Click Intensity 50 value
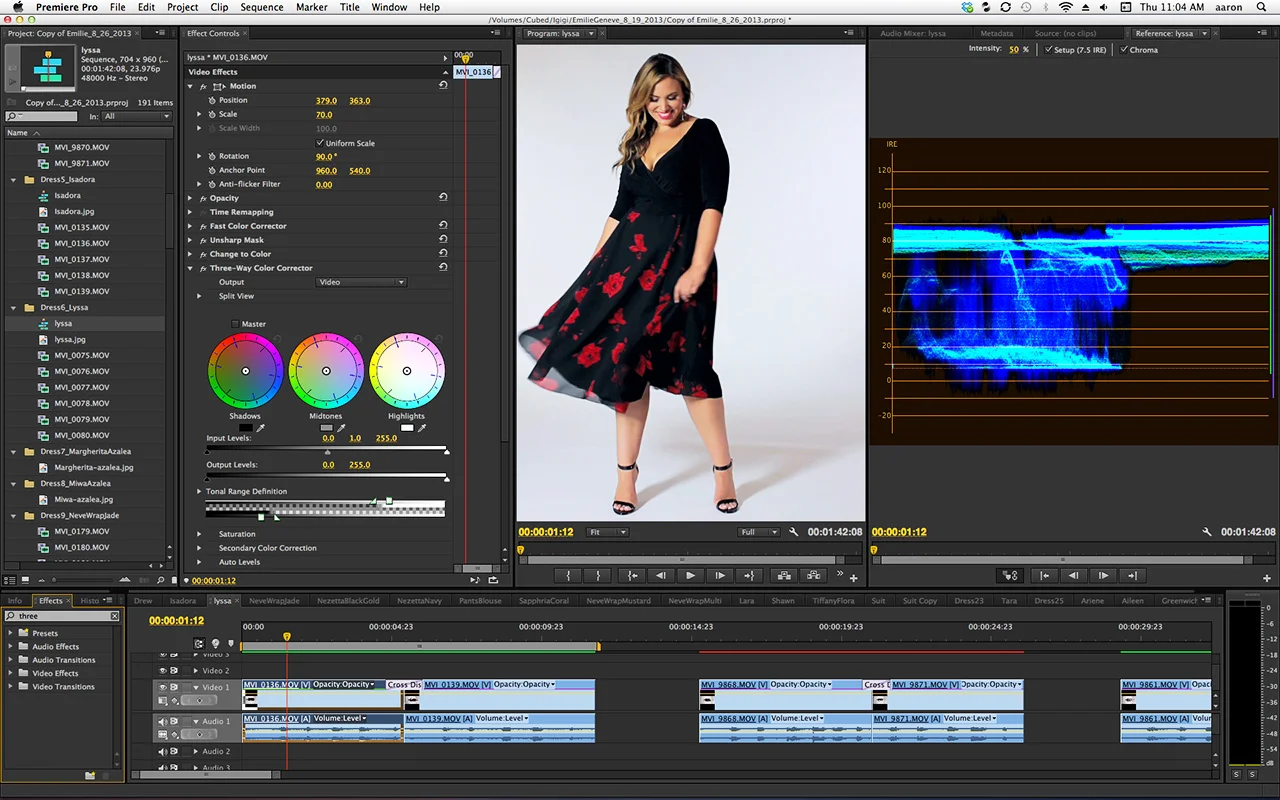Viewport: 1280px width, 800px height. (1013, 49)
